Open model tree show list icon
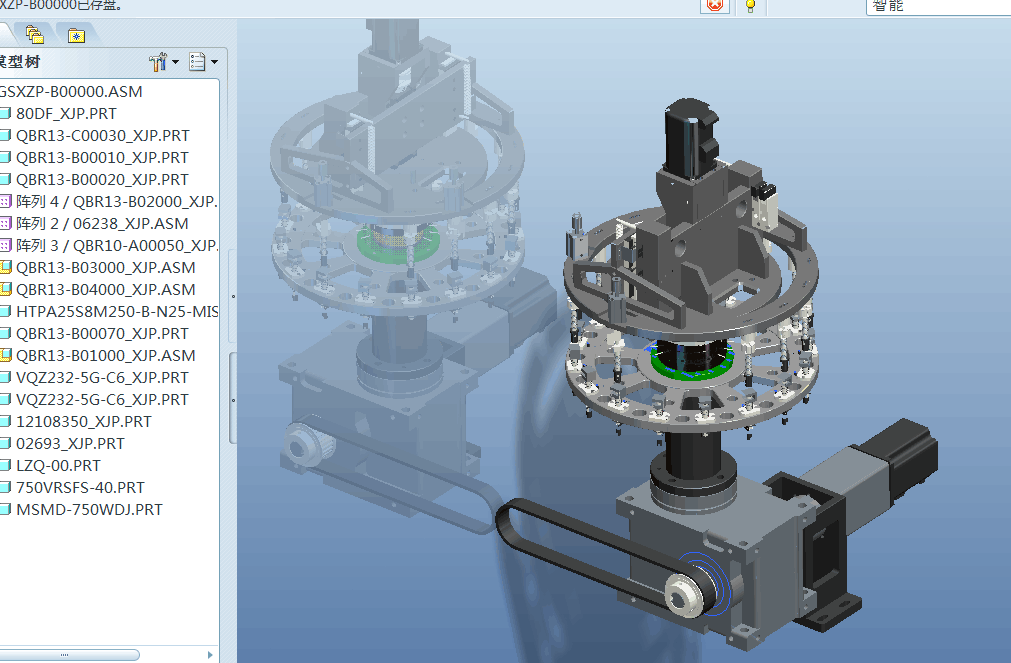The width and height of the screenshot is (1011, 663). point(197,62)
